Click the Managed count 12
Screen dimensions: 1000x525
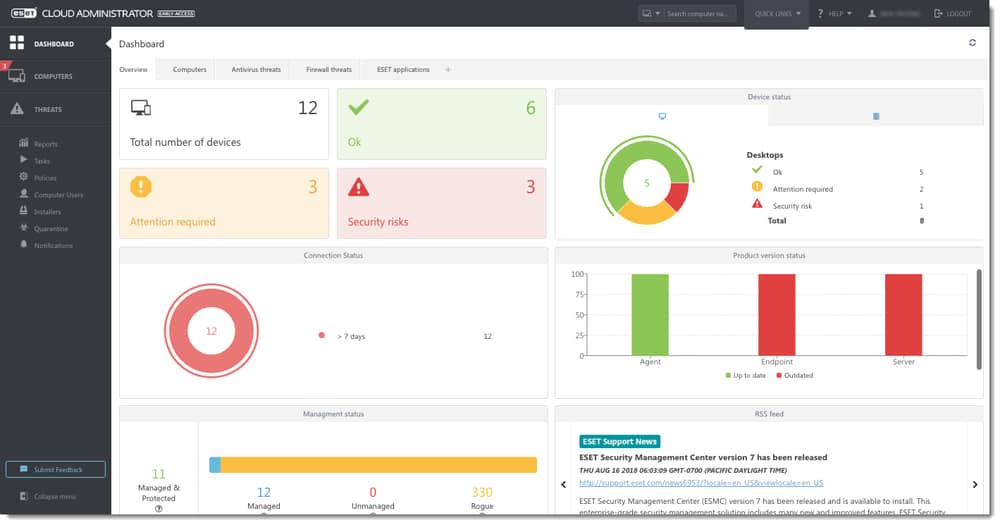coord(263,492)
